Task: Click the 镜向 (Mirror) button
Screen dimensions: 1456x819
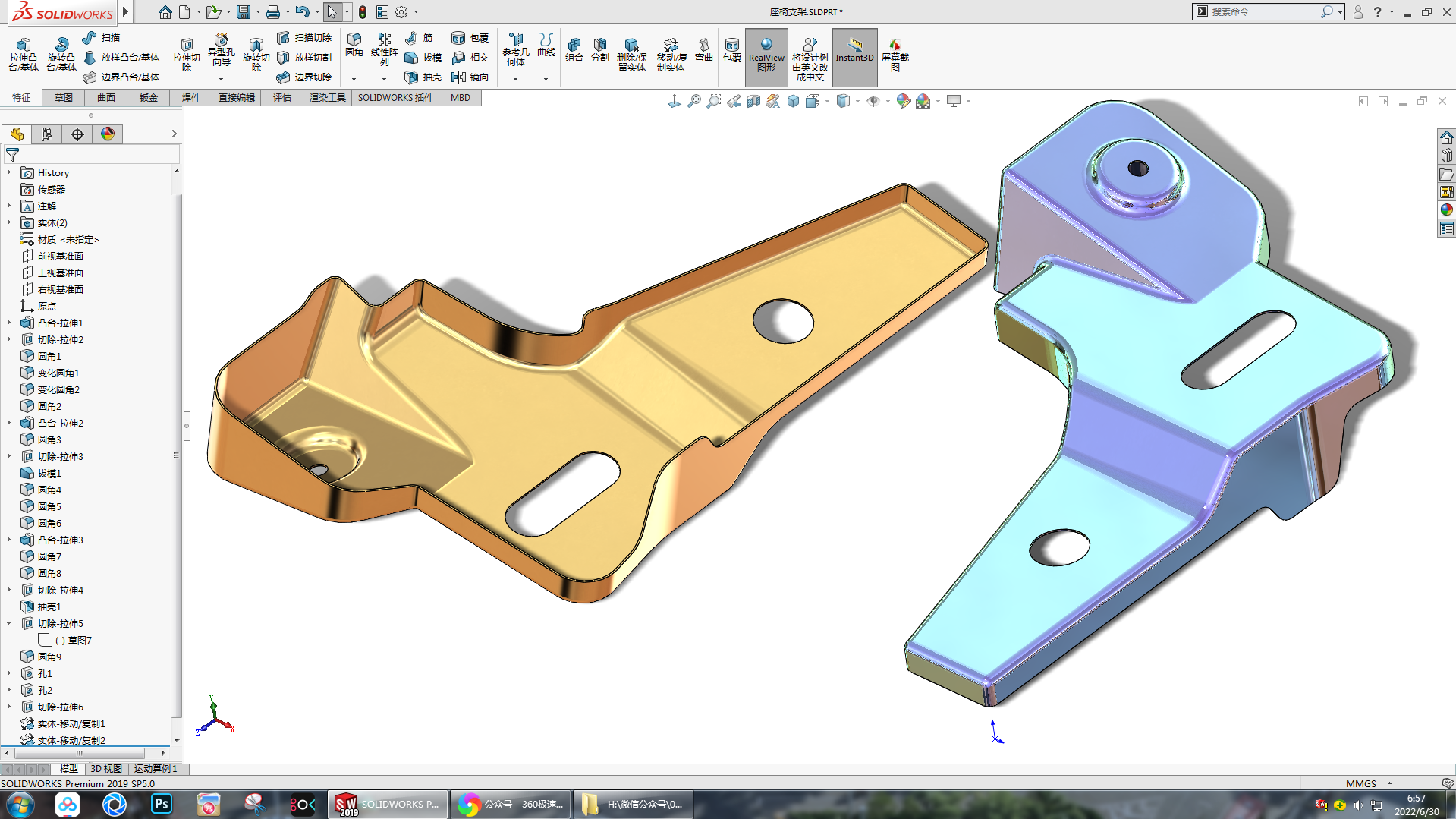Action: click(470, 77)
